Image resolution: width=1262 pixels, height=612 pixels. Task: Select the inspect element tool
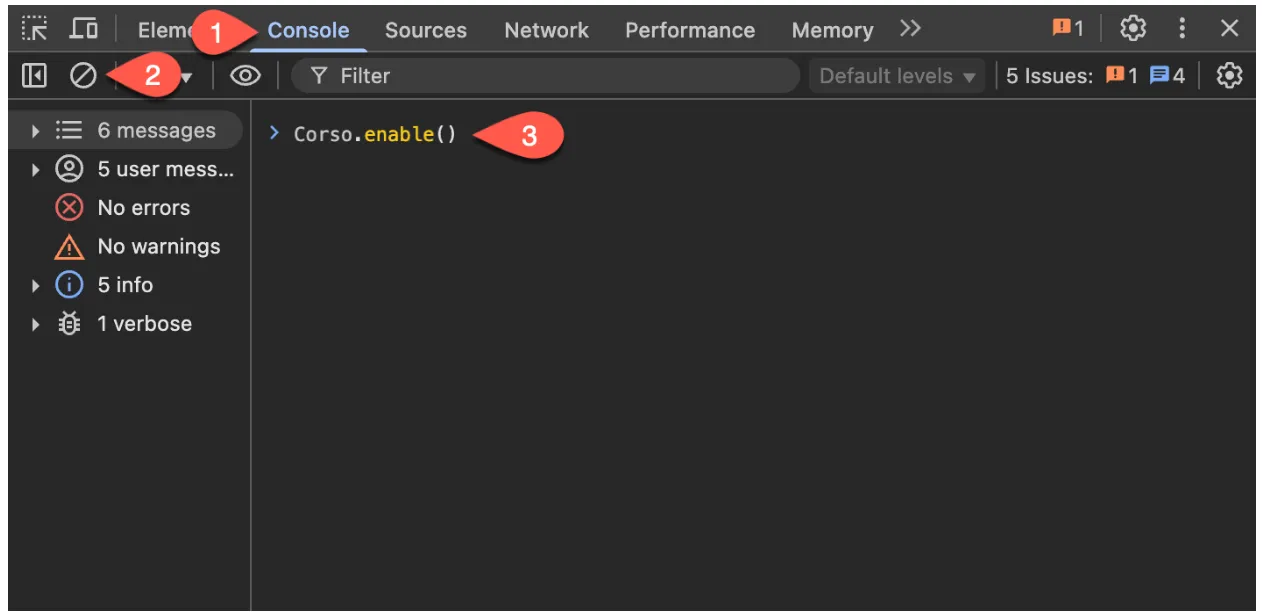pos(34,28)
